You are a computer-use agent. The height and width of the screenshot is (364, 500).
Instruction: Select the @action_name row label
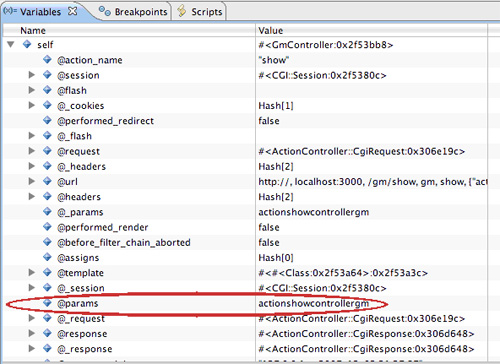(90, 60)
